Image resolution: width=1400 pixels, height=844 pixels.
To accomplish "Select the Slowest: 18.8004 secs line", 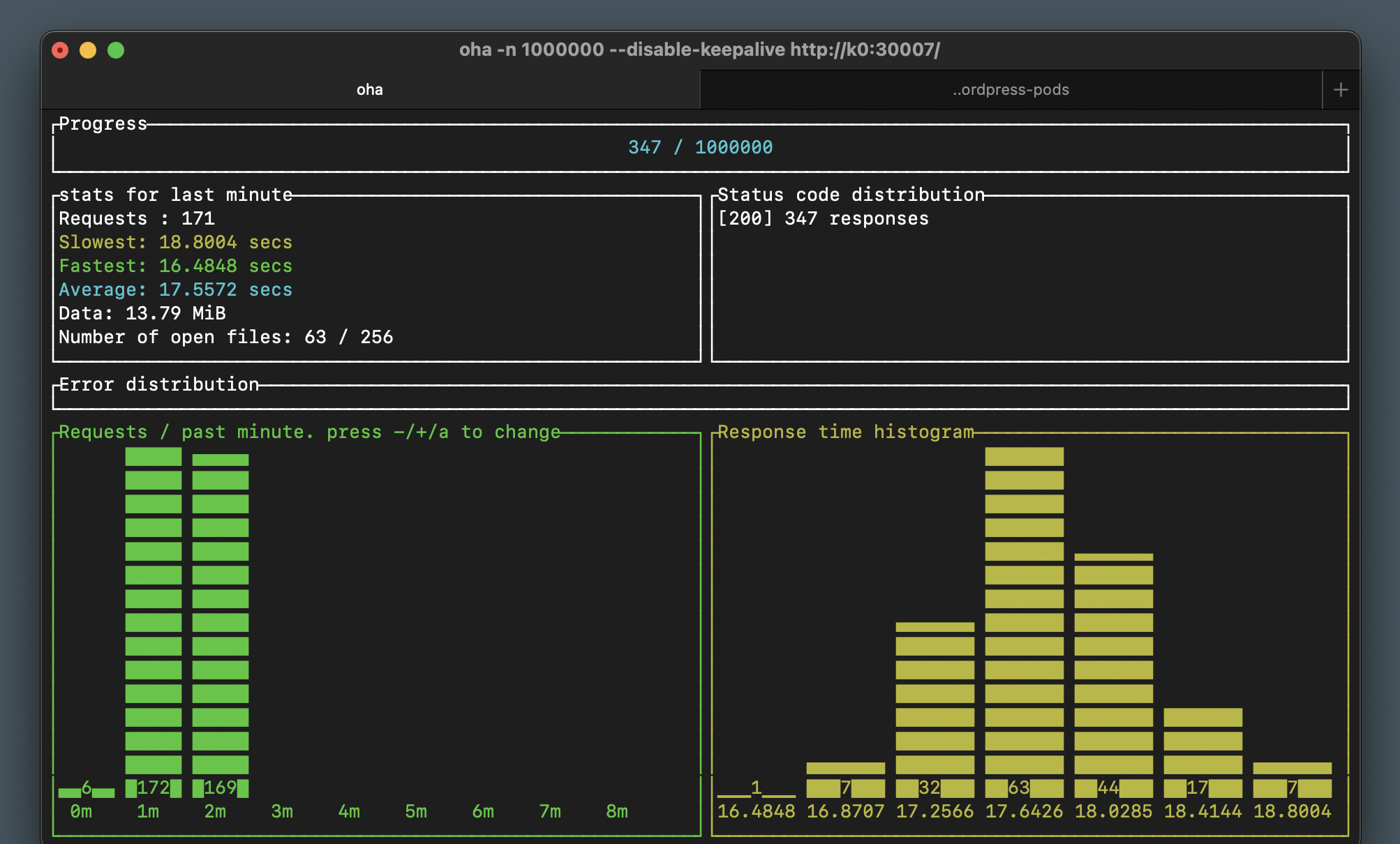I will click(x=175, y=242).
